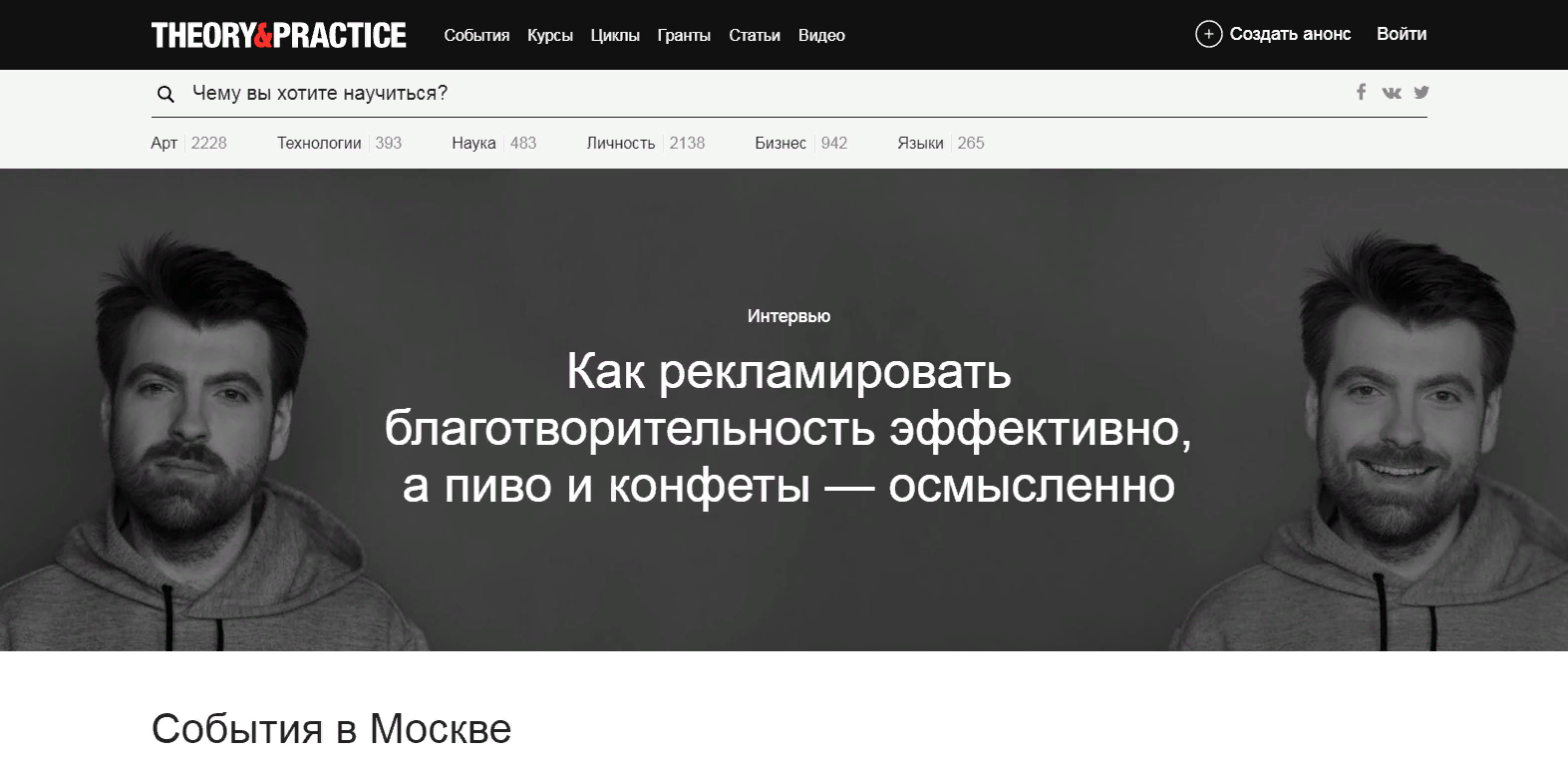
Task: Open the Видео section
Action: [821, 36]
